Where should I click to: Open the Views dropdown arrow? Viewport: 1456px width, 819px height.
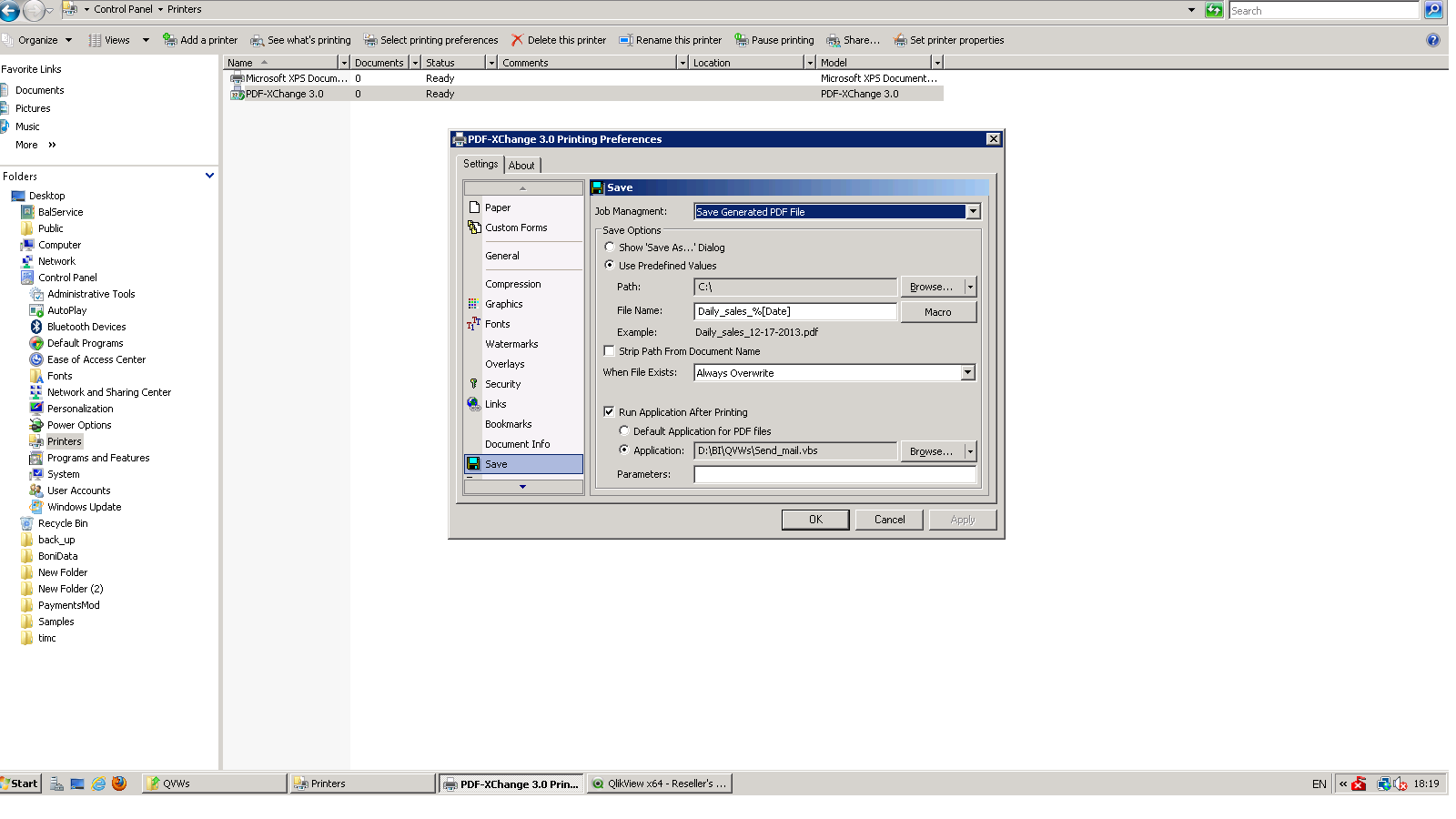tap(146, 40)
